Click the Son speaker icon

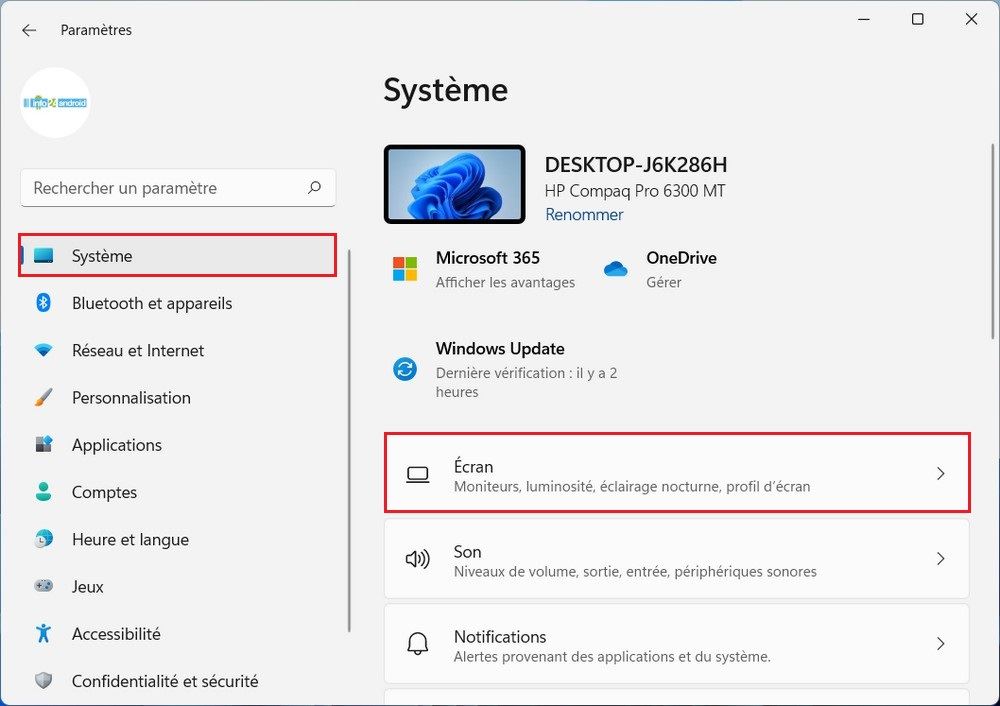pos(418,559)
